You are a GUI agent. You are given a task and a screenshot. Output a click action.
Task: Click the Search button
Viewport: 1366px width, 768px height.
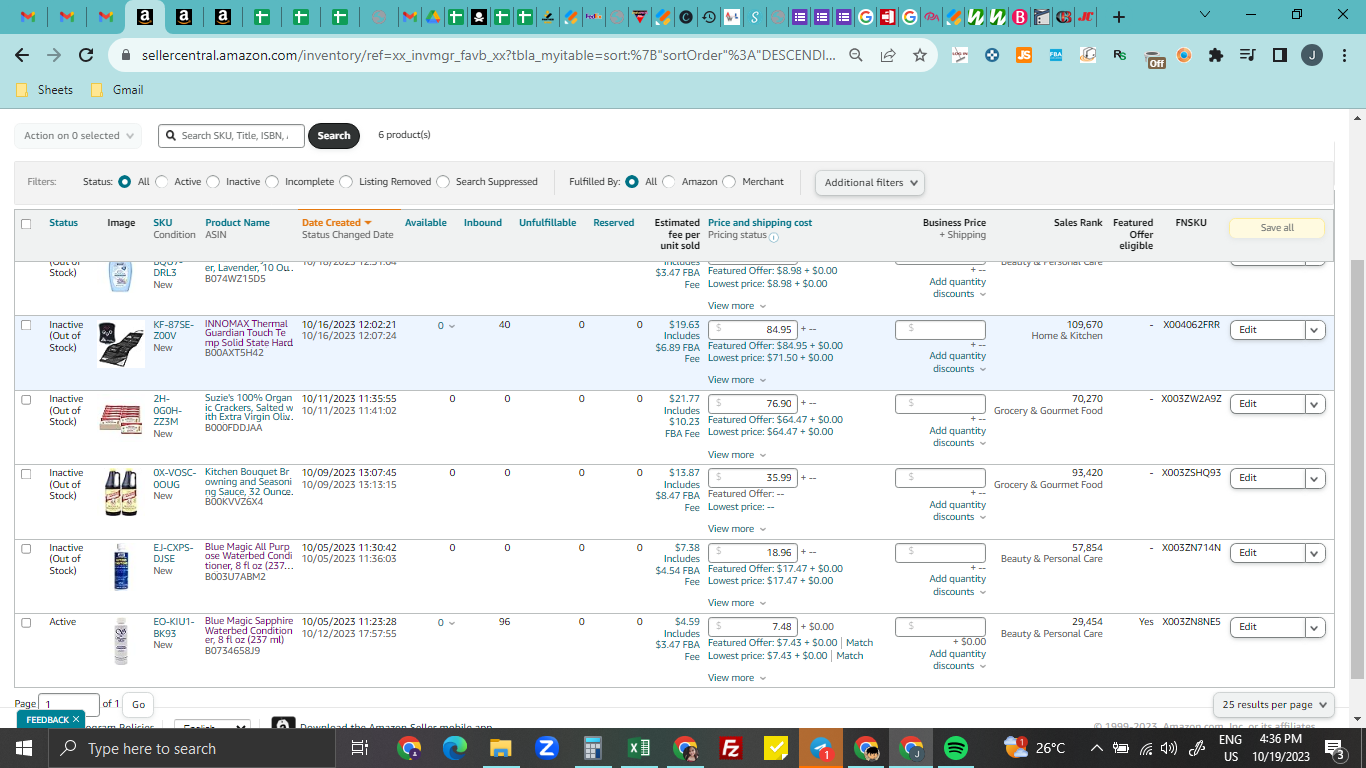tap(334, 136)
